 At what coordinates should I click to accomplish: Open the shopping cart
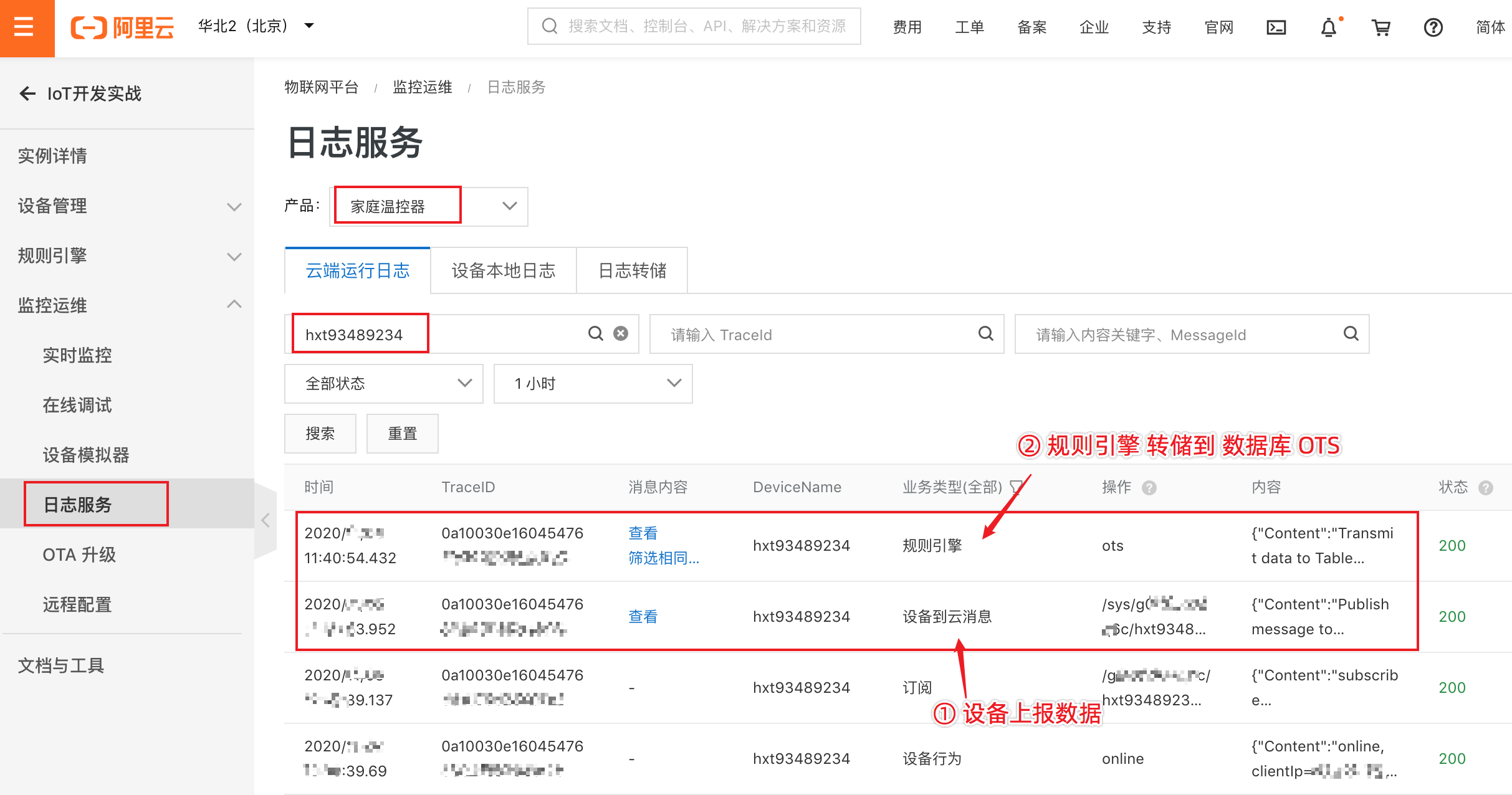point(1380,27)
